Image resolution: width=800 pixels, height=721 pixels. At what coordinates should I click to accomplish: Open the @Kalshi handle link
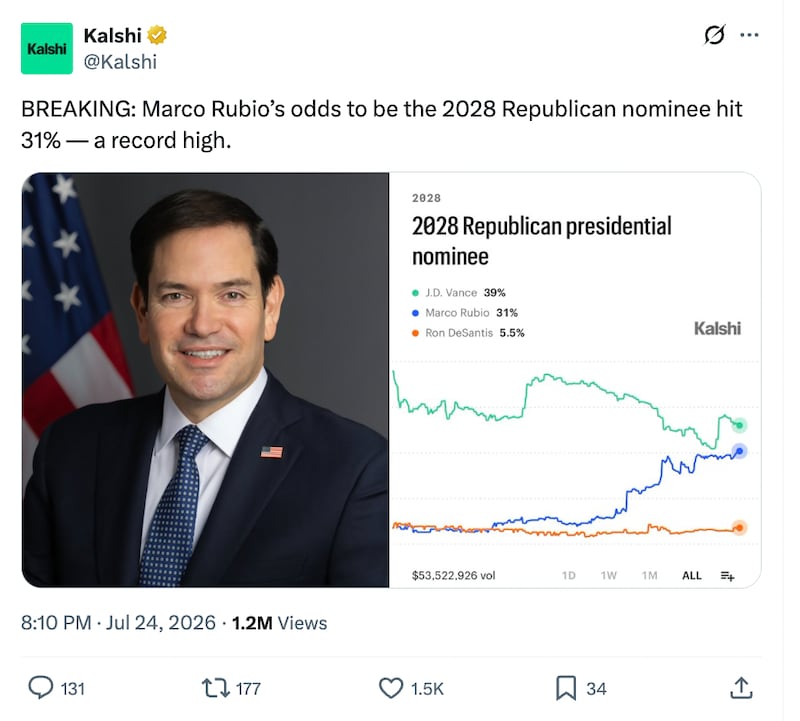tap(120, 62)
